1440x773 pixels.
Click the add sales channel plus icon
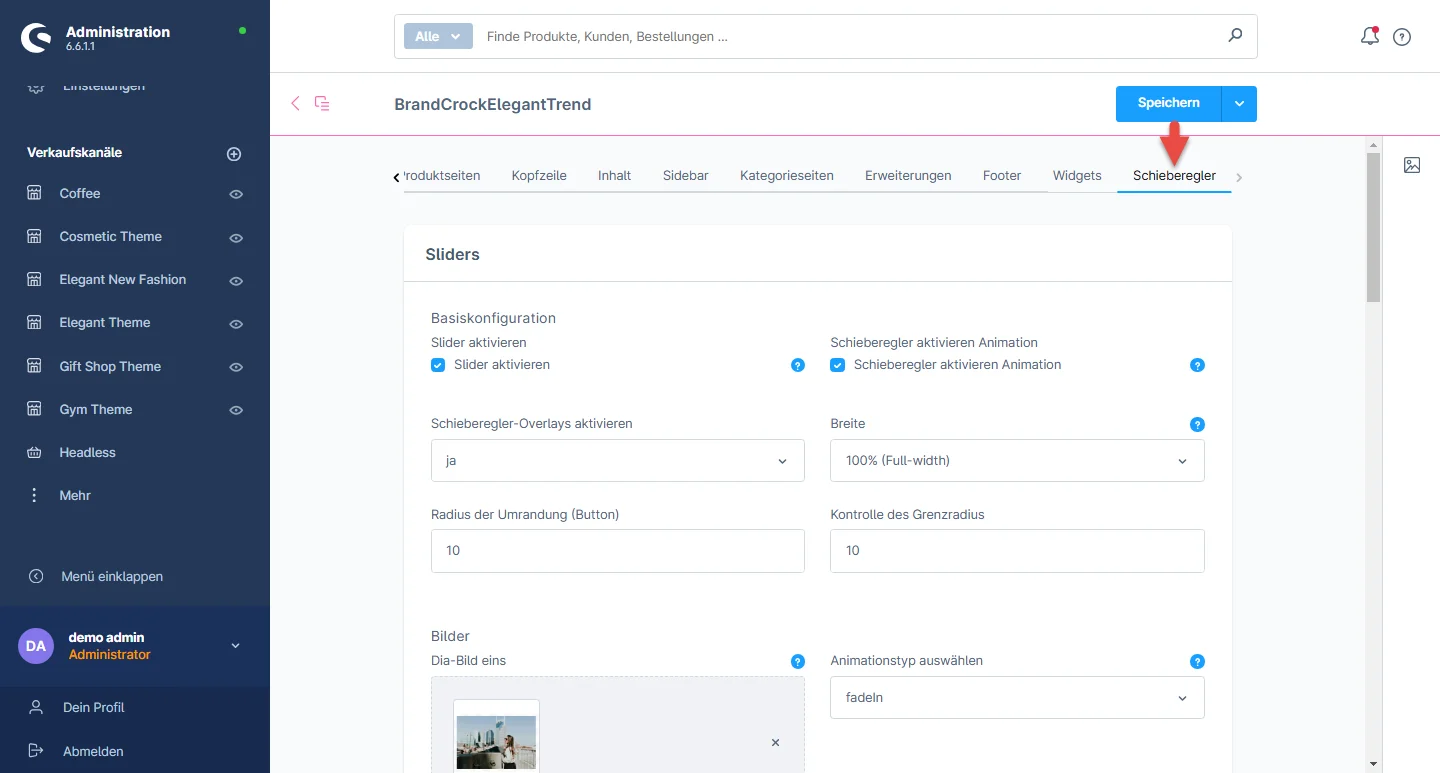click(234, 154)
